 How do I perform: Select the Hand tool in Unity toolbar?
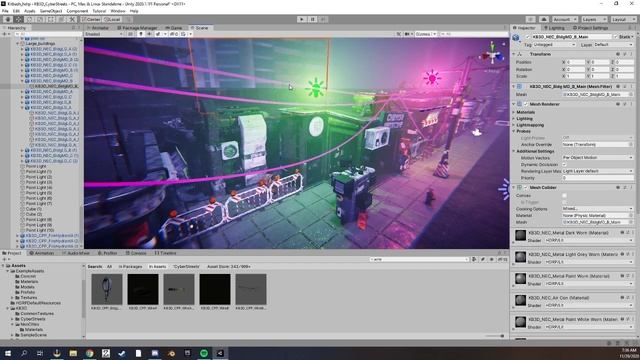(x=8, y=19)
